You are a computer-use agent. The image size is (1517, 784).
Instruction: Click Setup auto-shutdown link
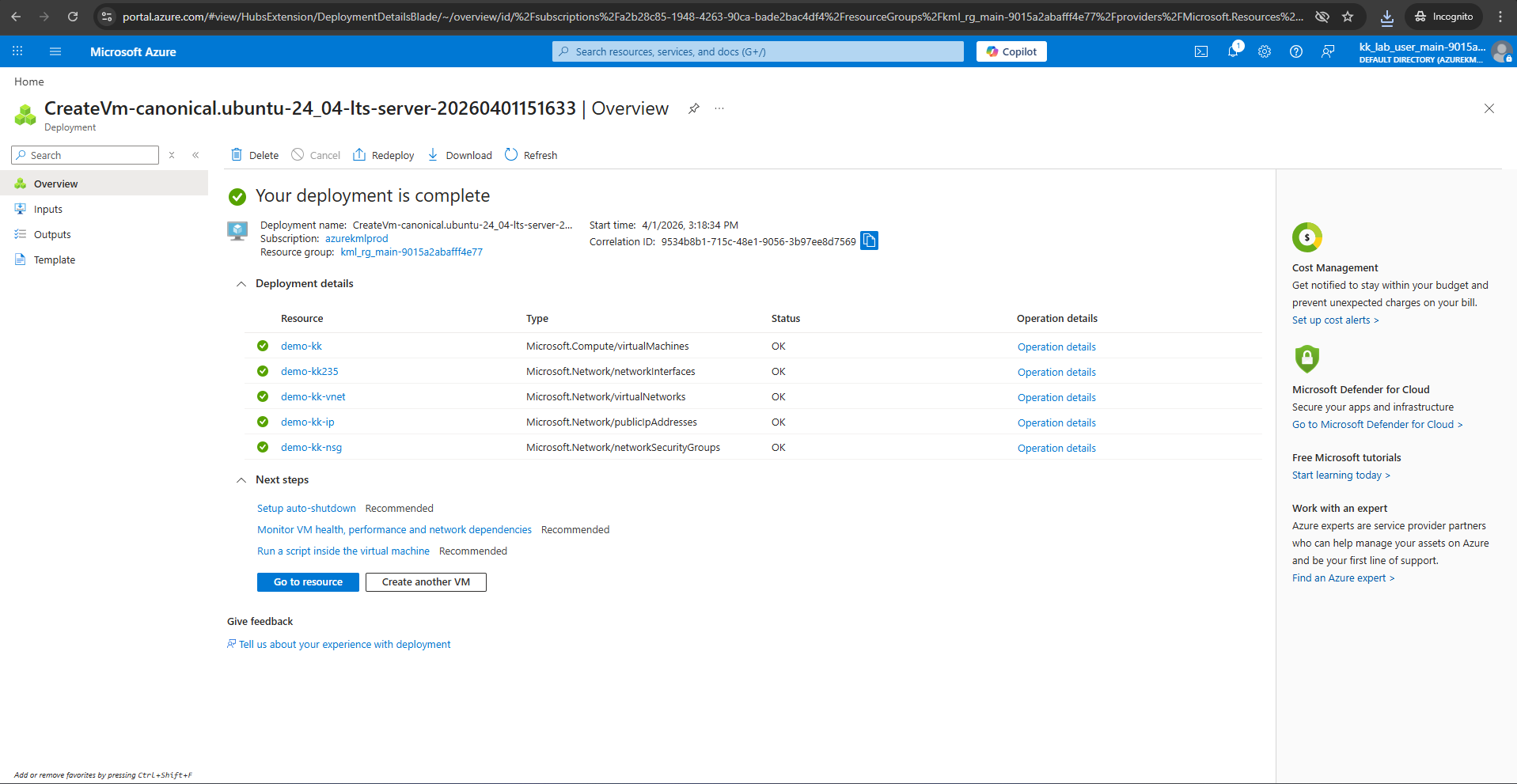click(306, 509)
